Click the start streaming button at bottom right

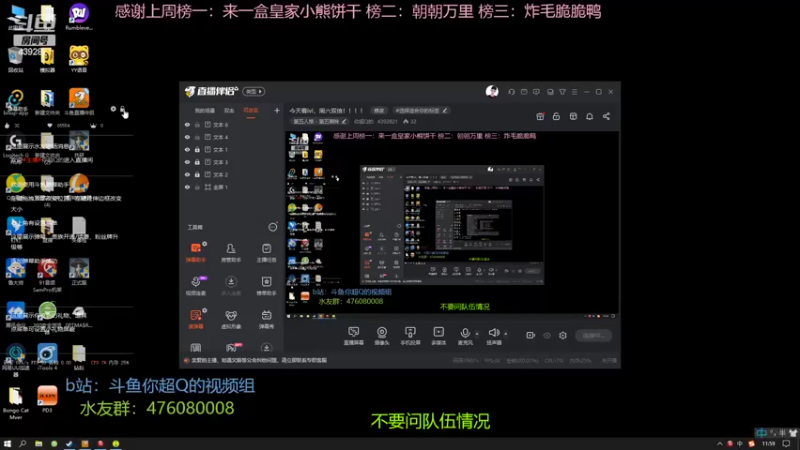click(x=594, y=335)
